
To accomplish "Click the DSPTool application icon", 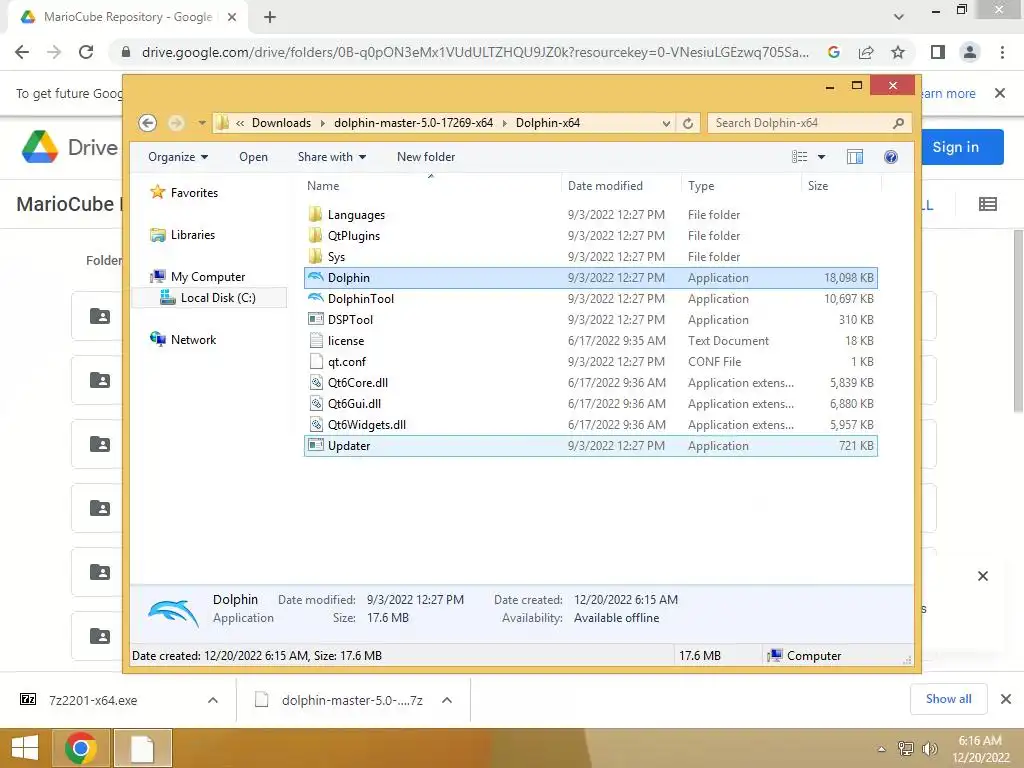I will pyautogui.click(x=315, y=319).
